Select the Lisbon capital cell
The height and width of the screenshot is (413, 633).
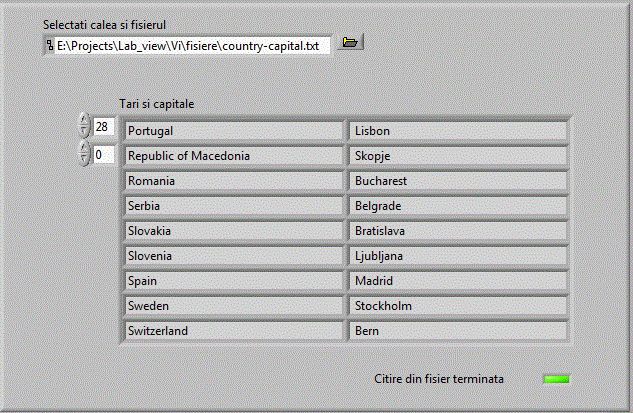[458, 131]
